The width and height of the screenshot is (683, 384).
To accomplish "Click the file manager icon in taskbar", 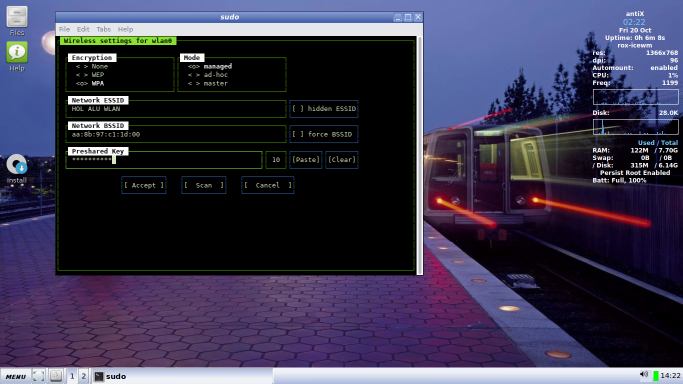I will [x=56, y=376].
